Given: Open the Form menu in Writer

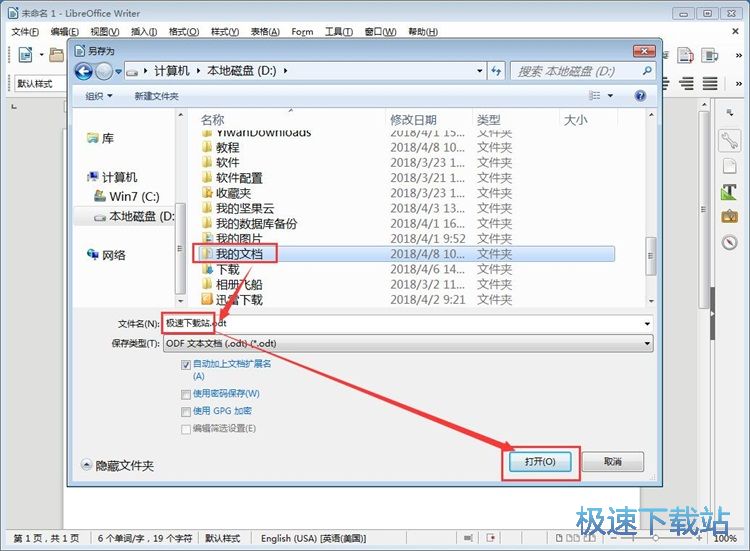Looking at the screenshot, I should pyautogui.click(x=302, y=32).
